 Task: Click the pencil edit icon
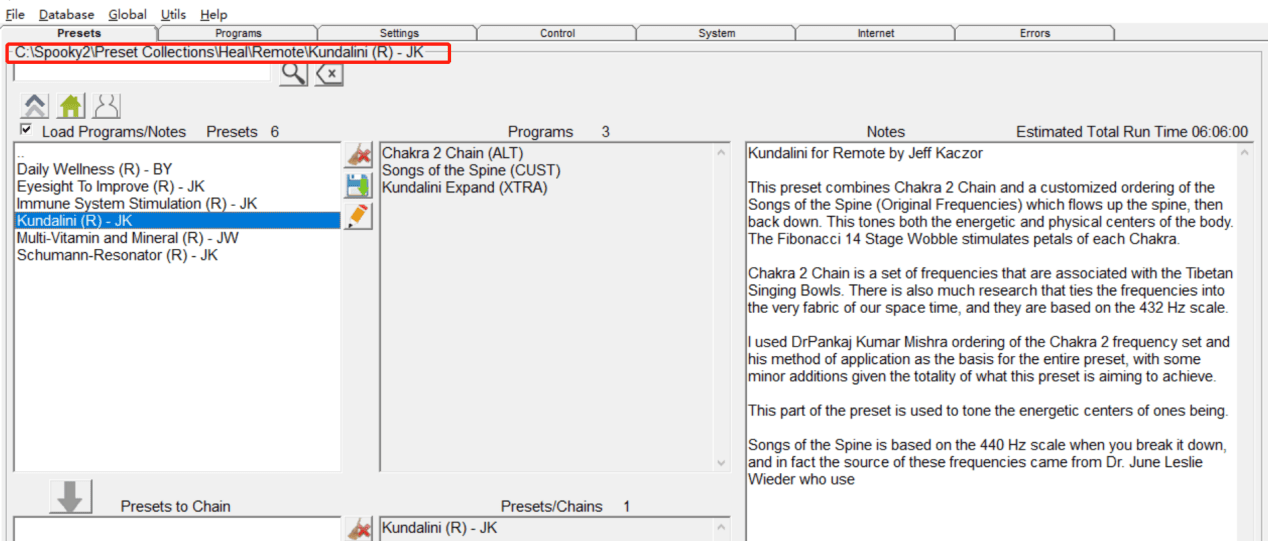tap(358, 216)
